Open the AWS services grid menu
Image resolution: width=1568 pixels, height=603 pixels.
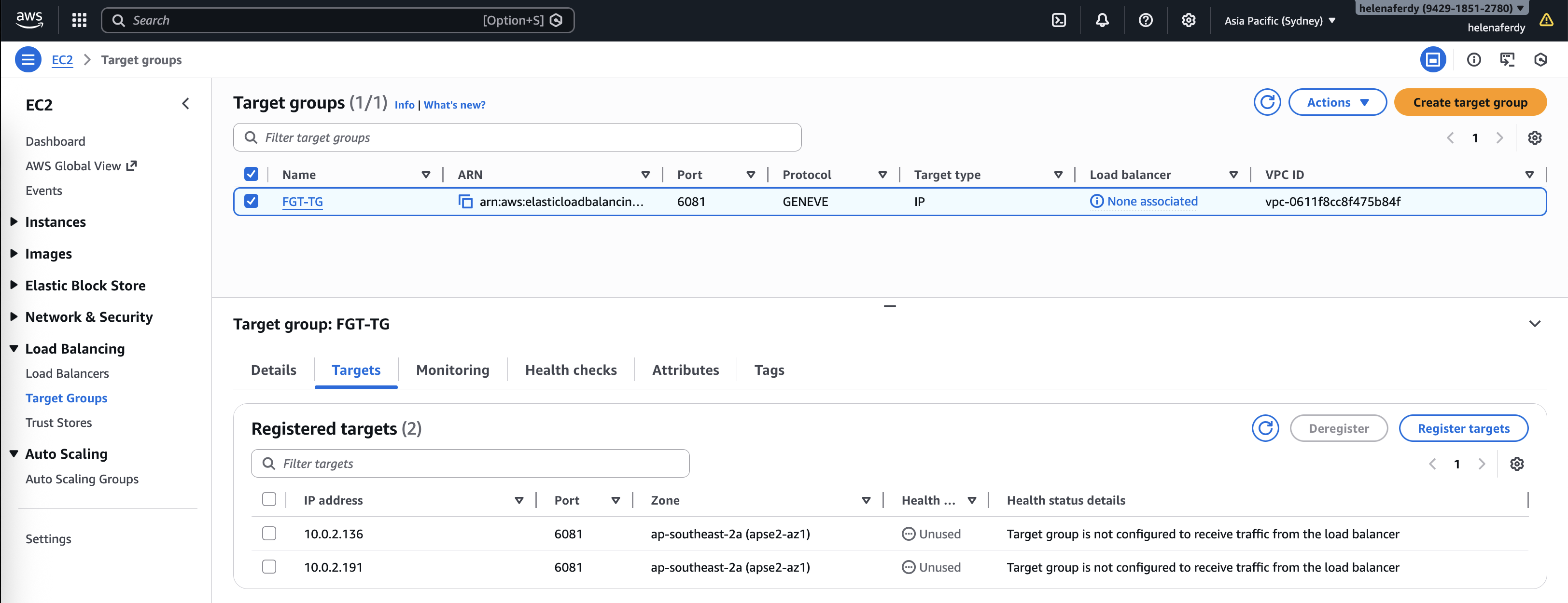(x=79, y=20)
